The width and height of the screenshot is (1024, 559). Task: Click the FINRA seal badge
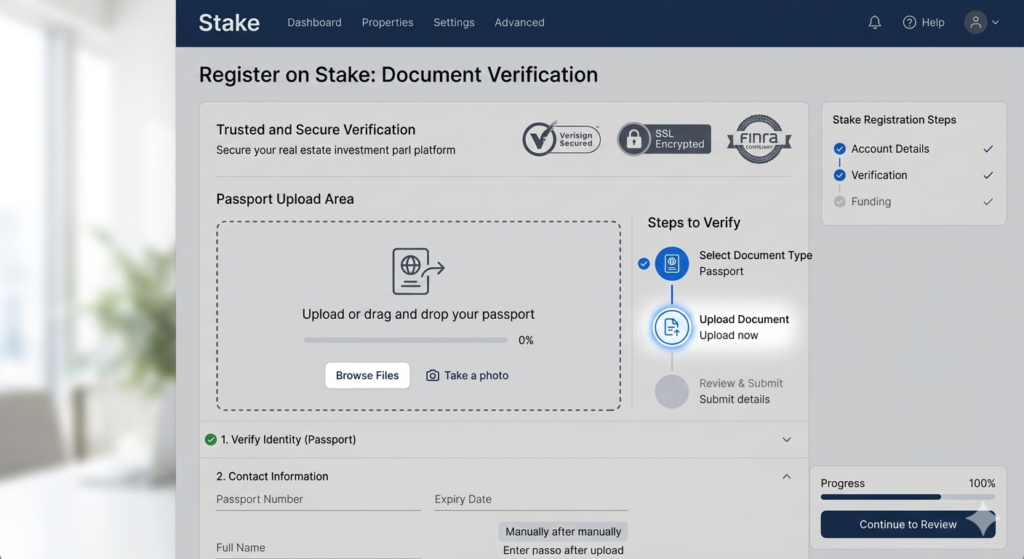(x=759, y=139)
